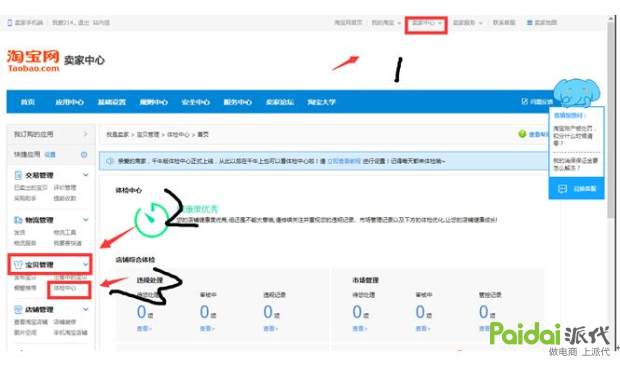The height and width of the screenshot is (366, 620).
Task: Collapse the 交易管理 section chevron
Action: pos(85,175)
